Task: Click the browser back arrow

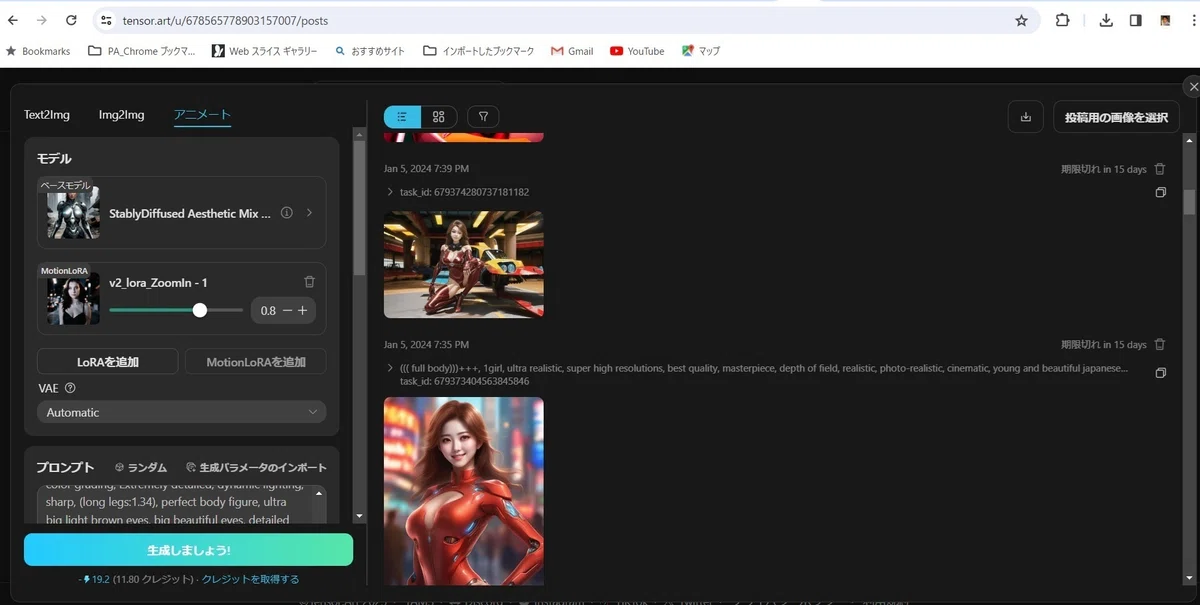Action: [15, 20]
